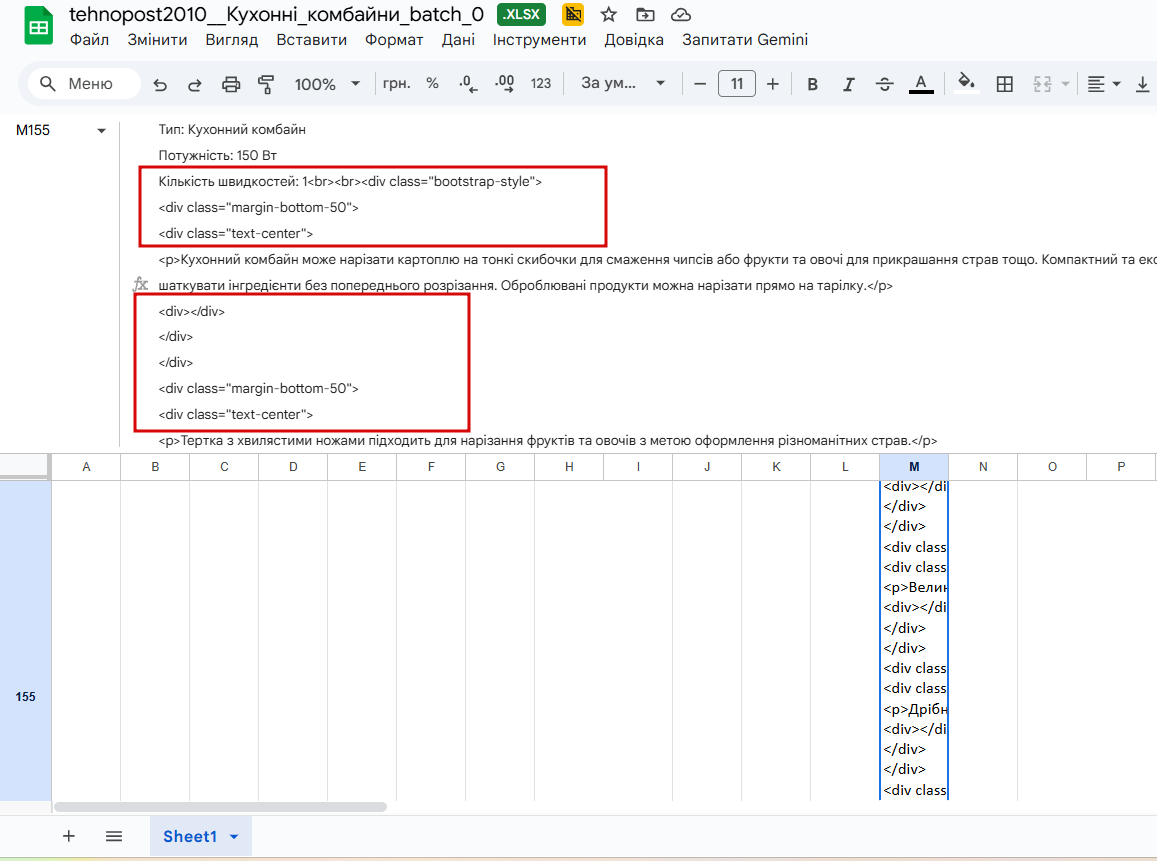Open the text color picker
The image size is (1157, 861).
click(921, 84)
